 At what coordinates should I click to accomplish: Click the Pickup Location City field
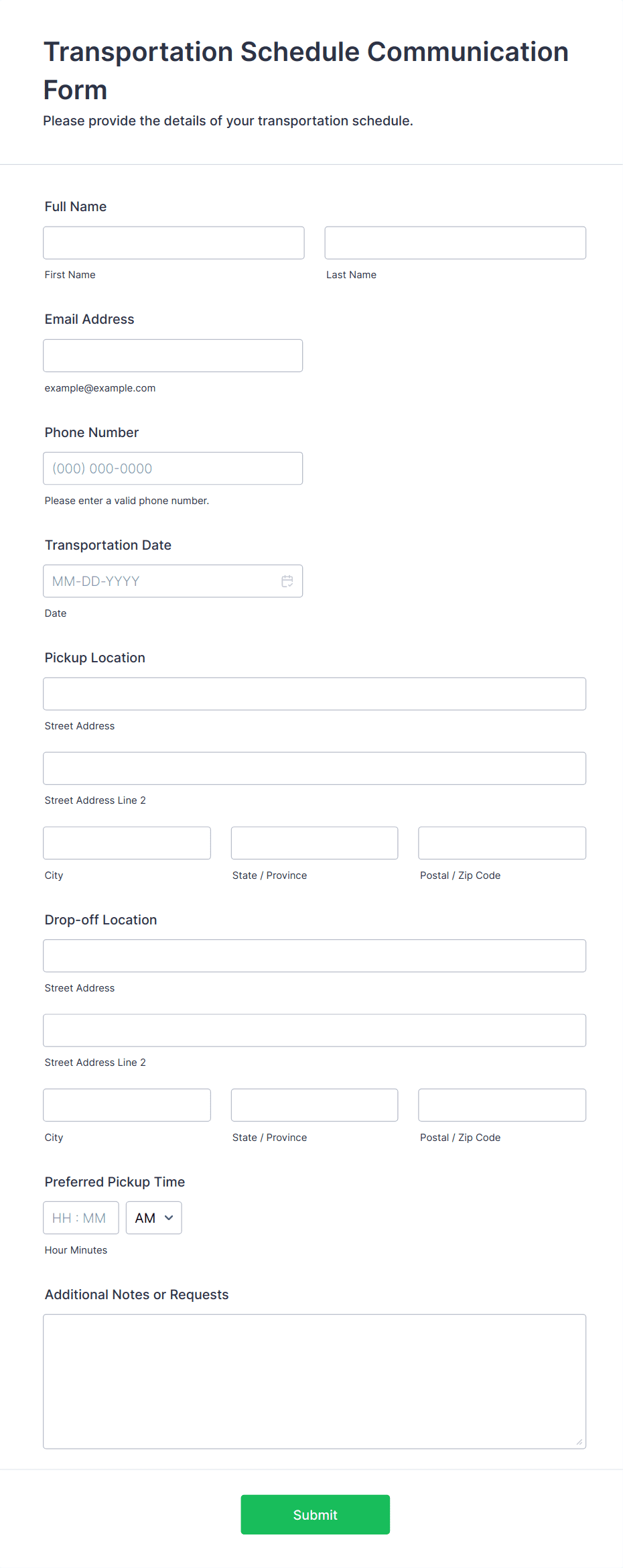point(127,843)
